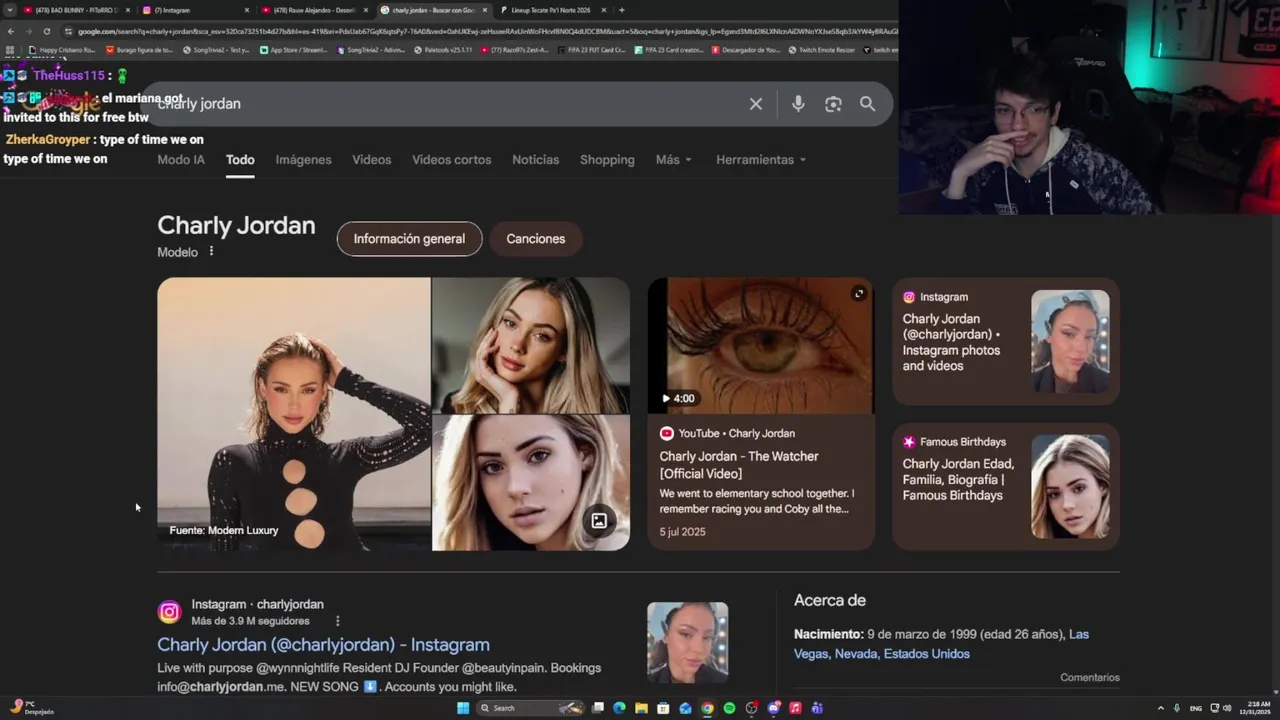Open Microsoft Edge from taskbar
This screenshot has width=1280, height=720.
point(619,708)
